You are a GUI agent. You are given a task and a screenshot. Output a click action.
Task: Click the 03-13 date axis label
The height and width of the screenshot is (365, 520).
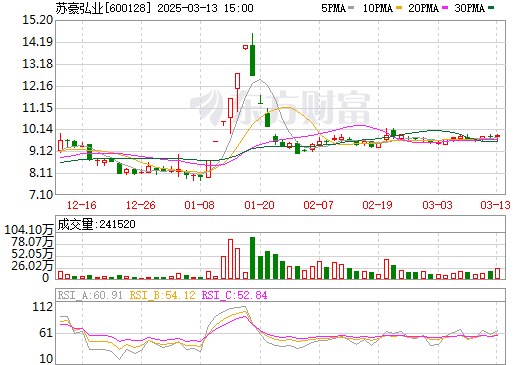(495, 205)
